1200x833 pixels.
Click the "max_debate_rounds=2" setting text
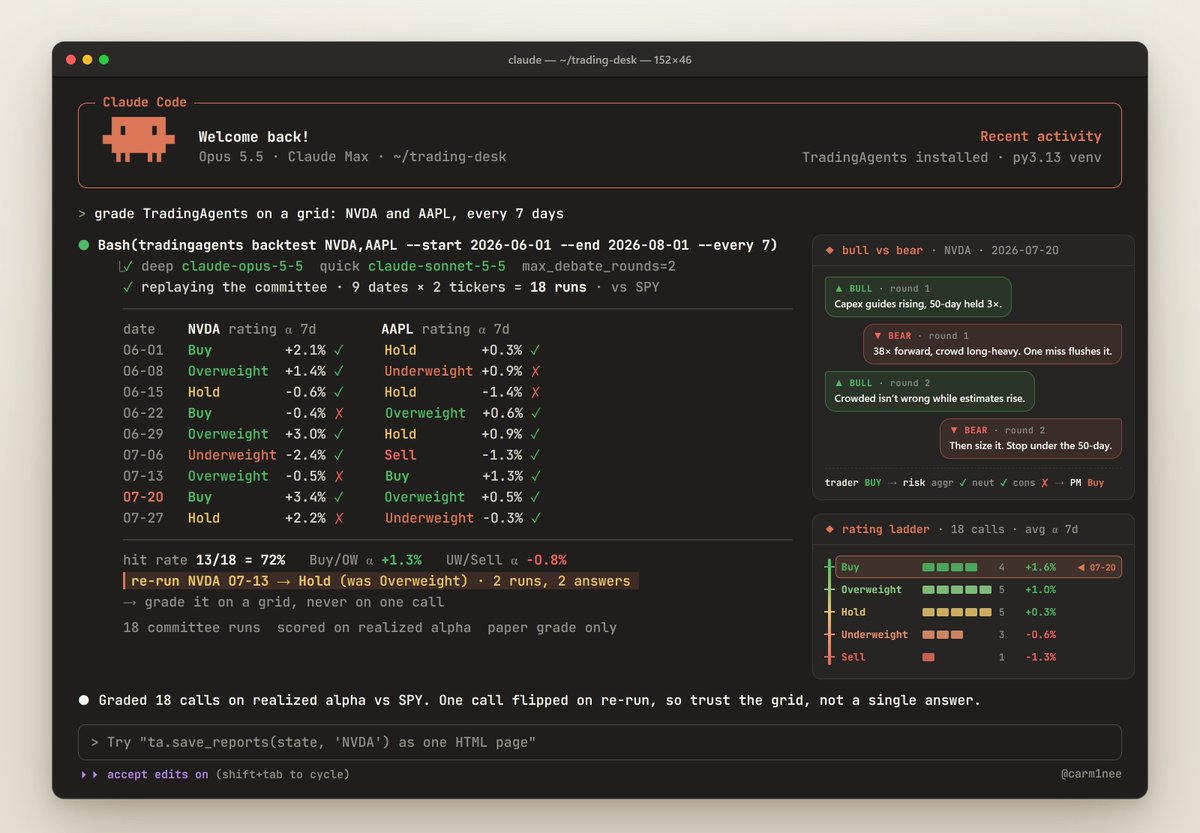point(601,267)
